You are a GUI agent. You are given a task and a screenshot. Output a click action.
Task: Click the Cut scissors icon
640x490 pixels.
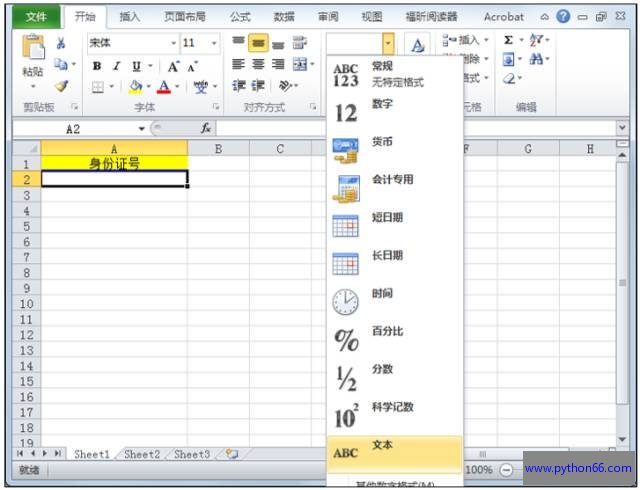pyautogui.click(x=61, y=43)
